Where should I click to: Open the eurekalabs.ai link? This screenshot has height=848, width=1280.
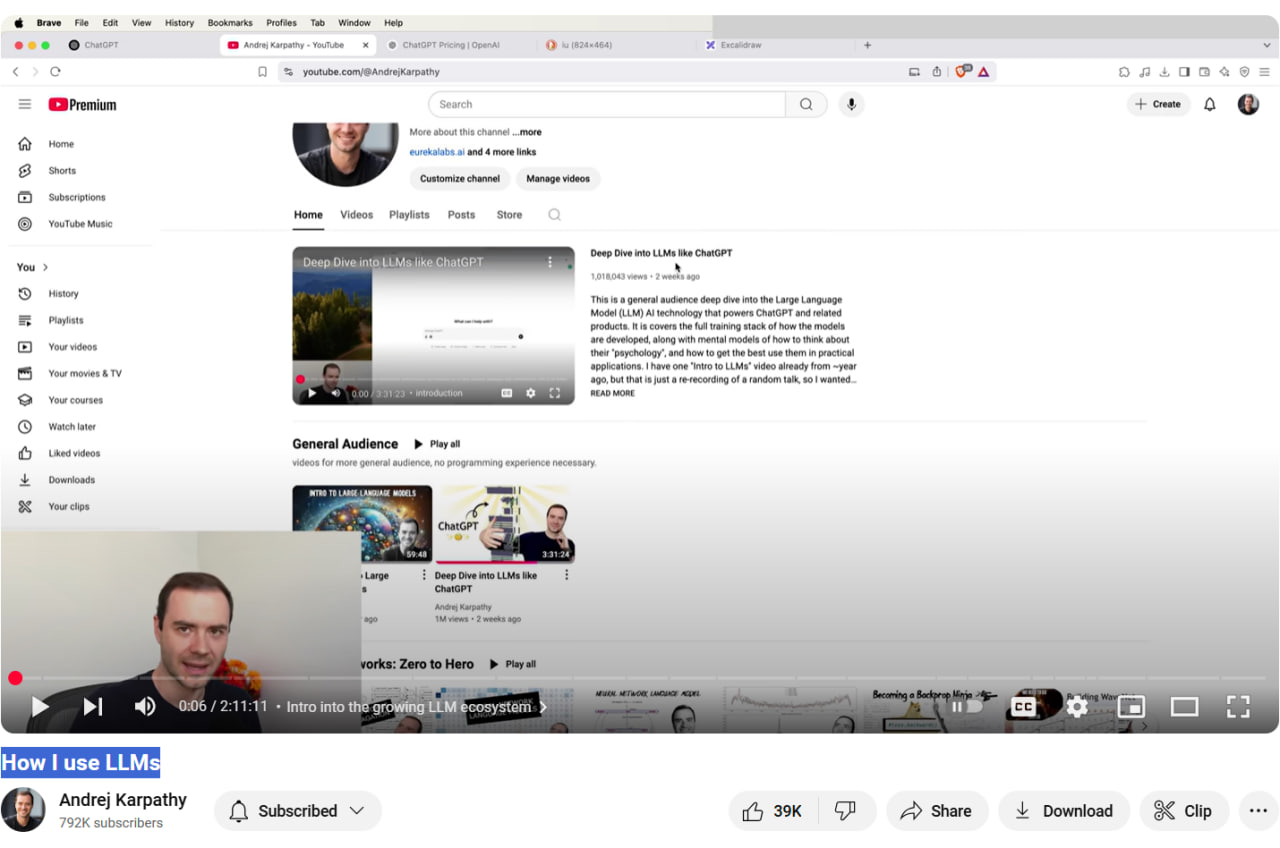(x=437, y=152)
